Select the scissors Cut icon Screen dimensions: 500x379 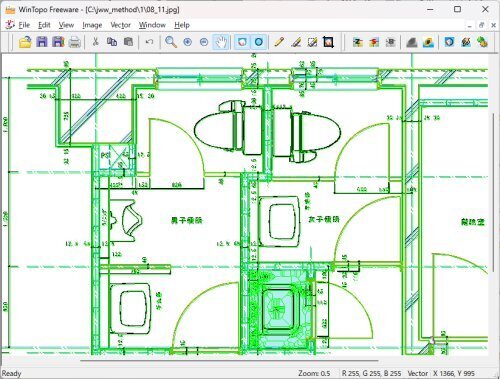pos(95,42)
